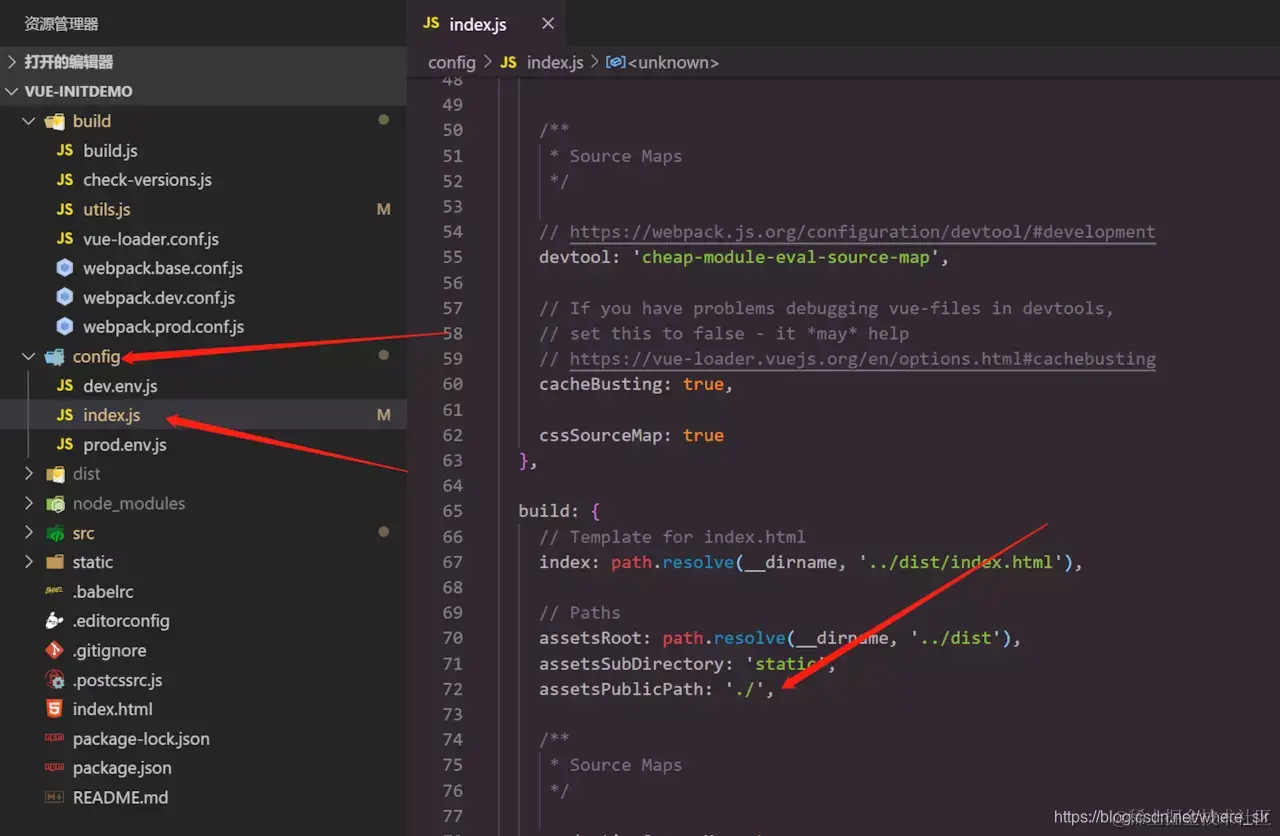Place cursor on the cssSourceMap: true line

click(x=631, y=435)
